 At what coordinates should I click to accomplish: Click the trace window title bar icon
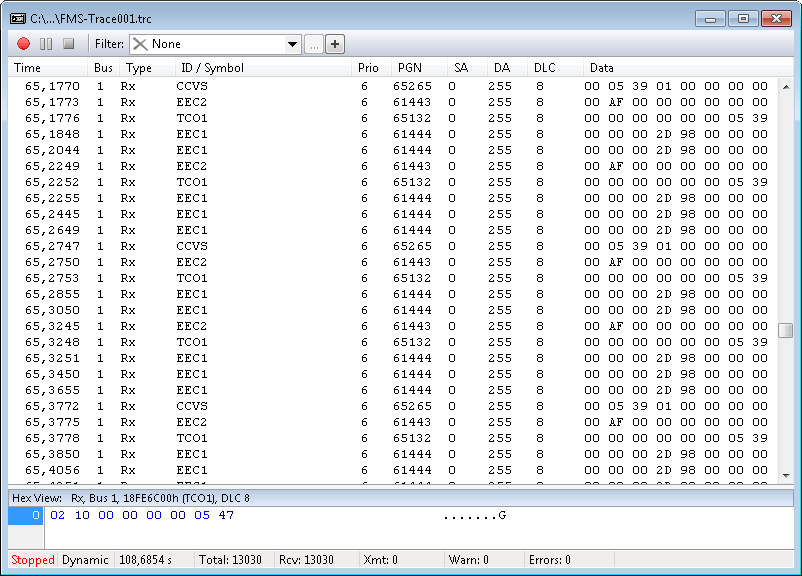pos(18,19)
